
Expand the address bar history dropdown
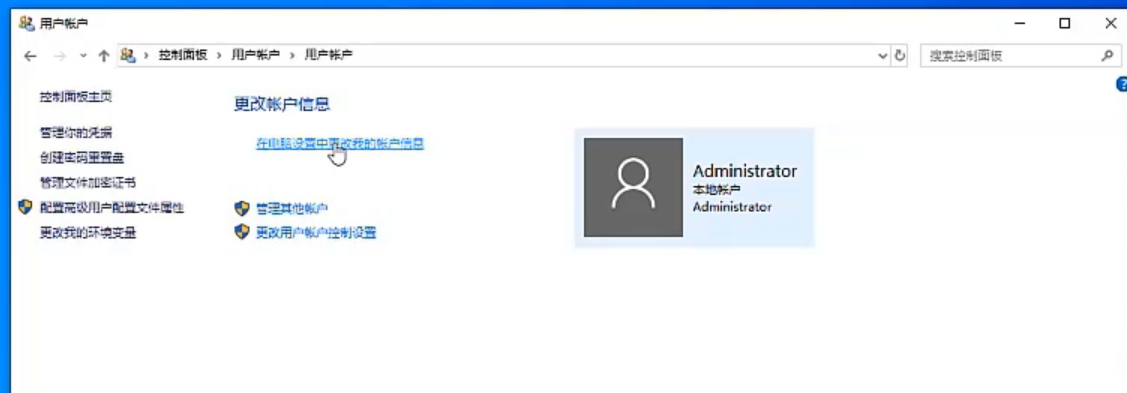(883, 55)
